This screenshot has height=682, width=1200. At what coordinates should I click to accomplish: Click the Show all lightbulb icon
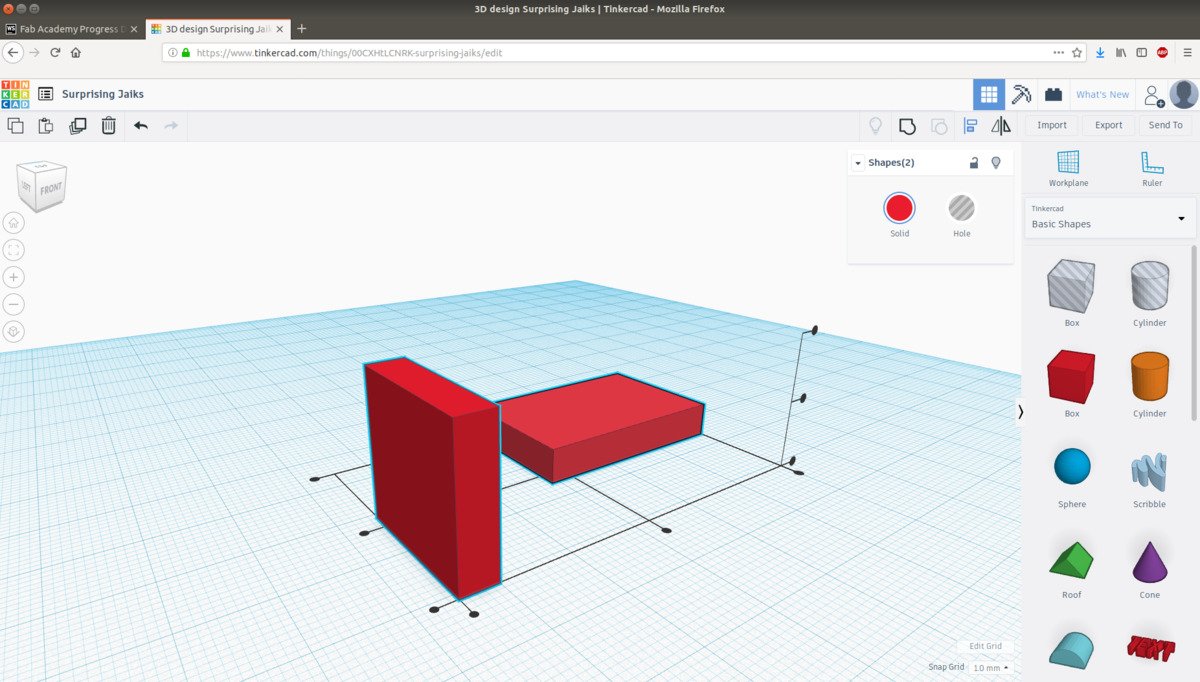pyautogui.click(x=875, y=125)
